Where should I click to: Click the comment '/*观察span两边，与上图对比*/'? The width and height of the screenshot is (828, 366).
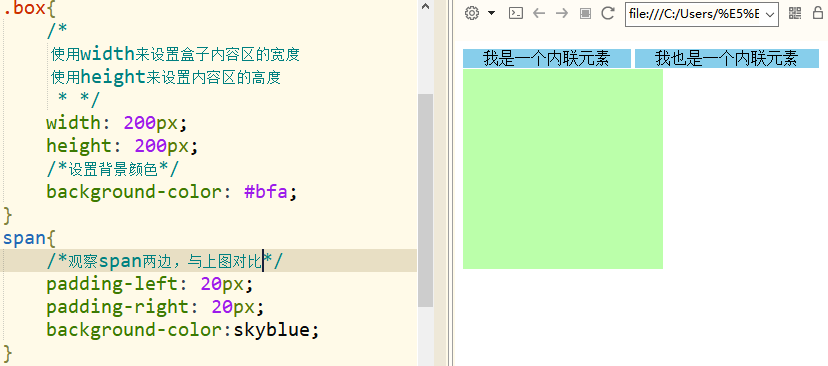[165, 261]
